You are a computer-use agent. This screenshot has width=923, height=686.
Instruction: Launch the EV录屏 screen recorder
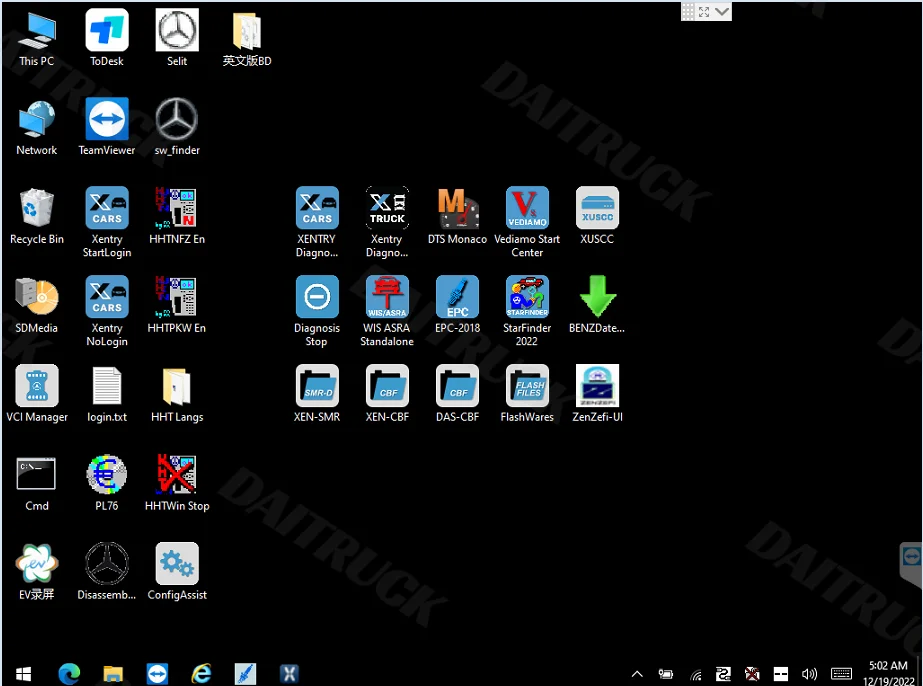(x=36, y=571)
